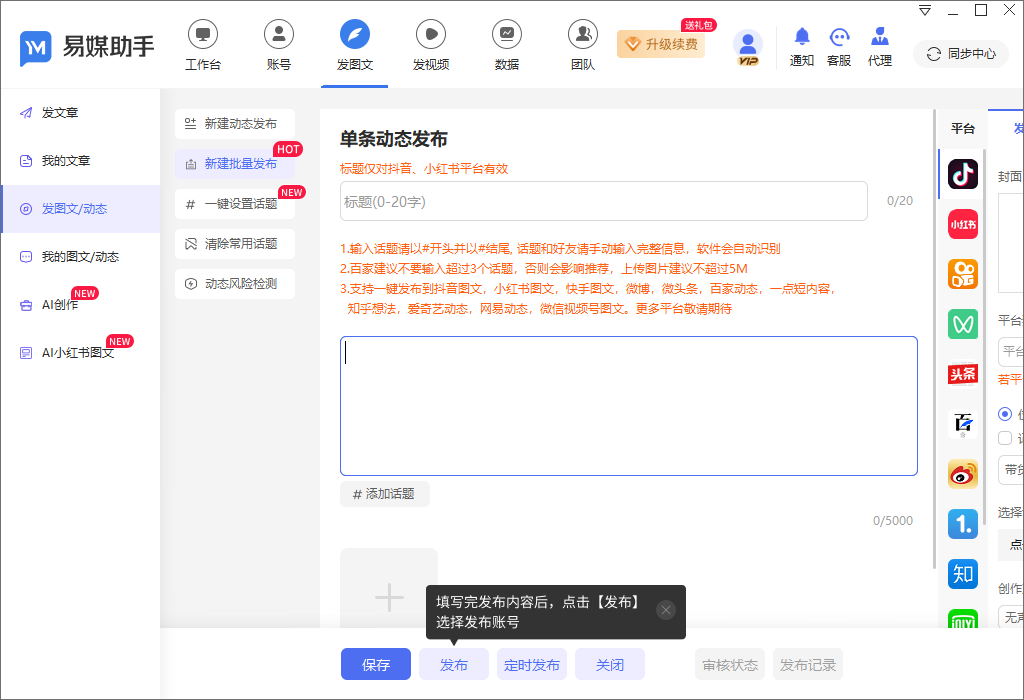Image resolution: width=1024 pixels, height=700 pixels.
Task: Click 清除常用话题 button
Action: pyautogui.click(x=234, y=244)
